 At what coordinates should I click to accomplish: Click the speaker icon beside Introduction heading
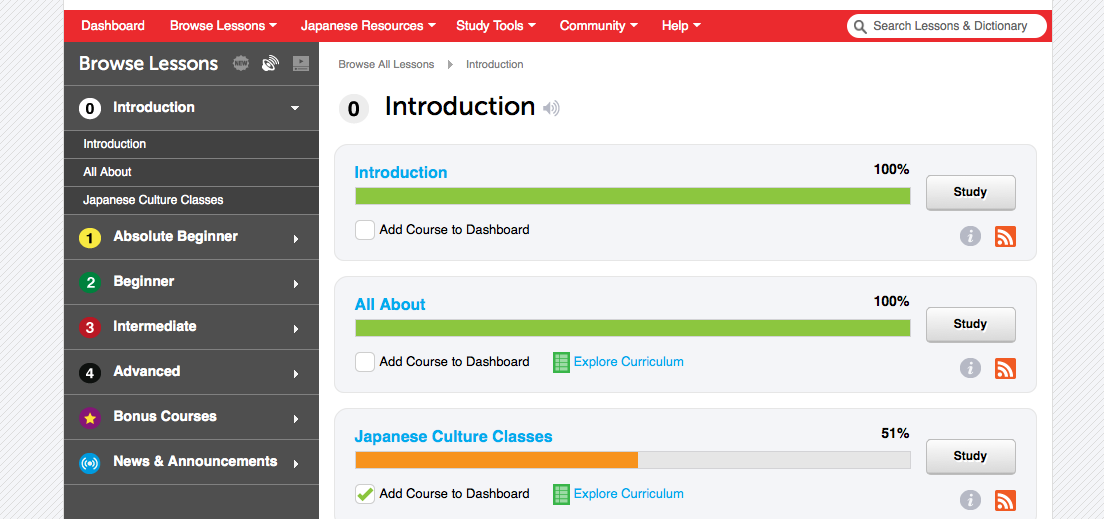551,108
